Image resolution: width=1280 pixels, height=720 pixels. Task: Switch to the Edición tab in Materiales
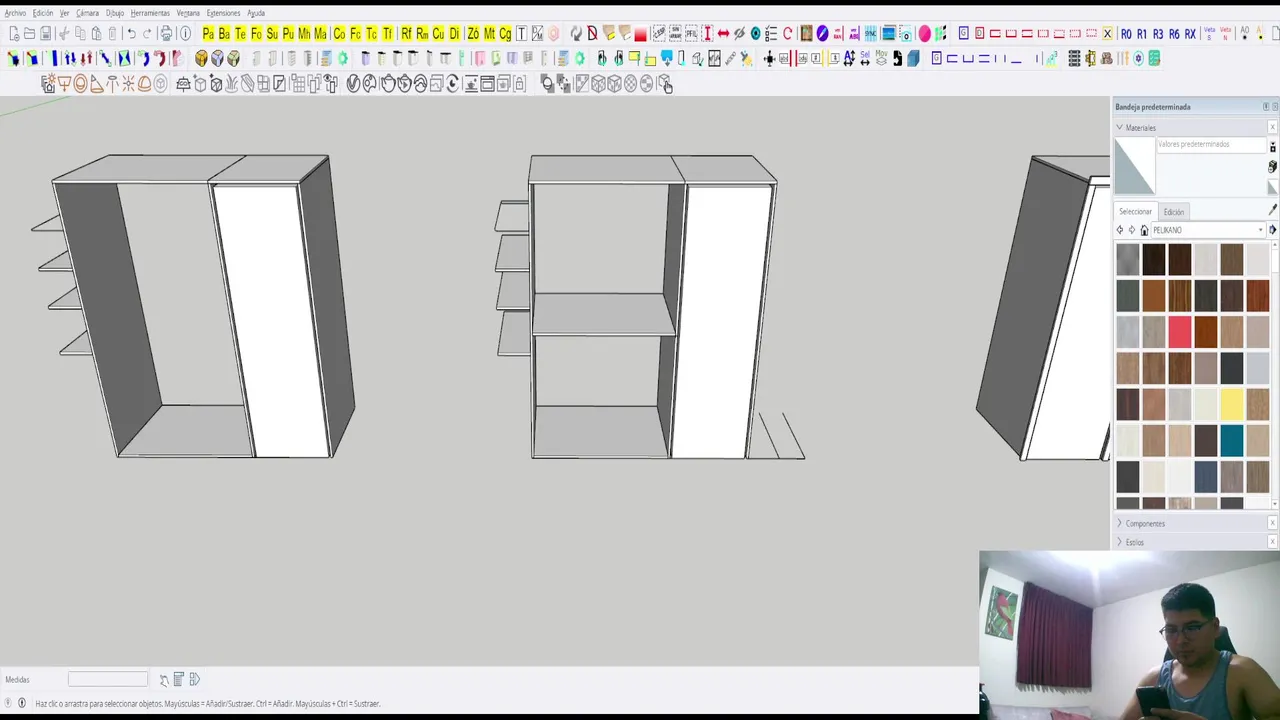(1174, 212)
